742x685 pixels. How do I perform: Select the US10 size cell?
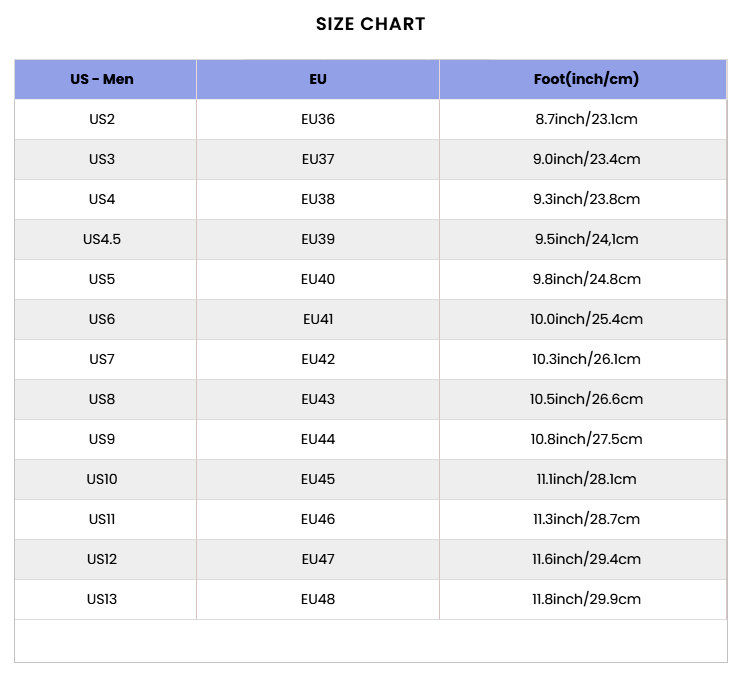coord(102,479)
